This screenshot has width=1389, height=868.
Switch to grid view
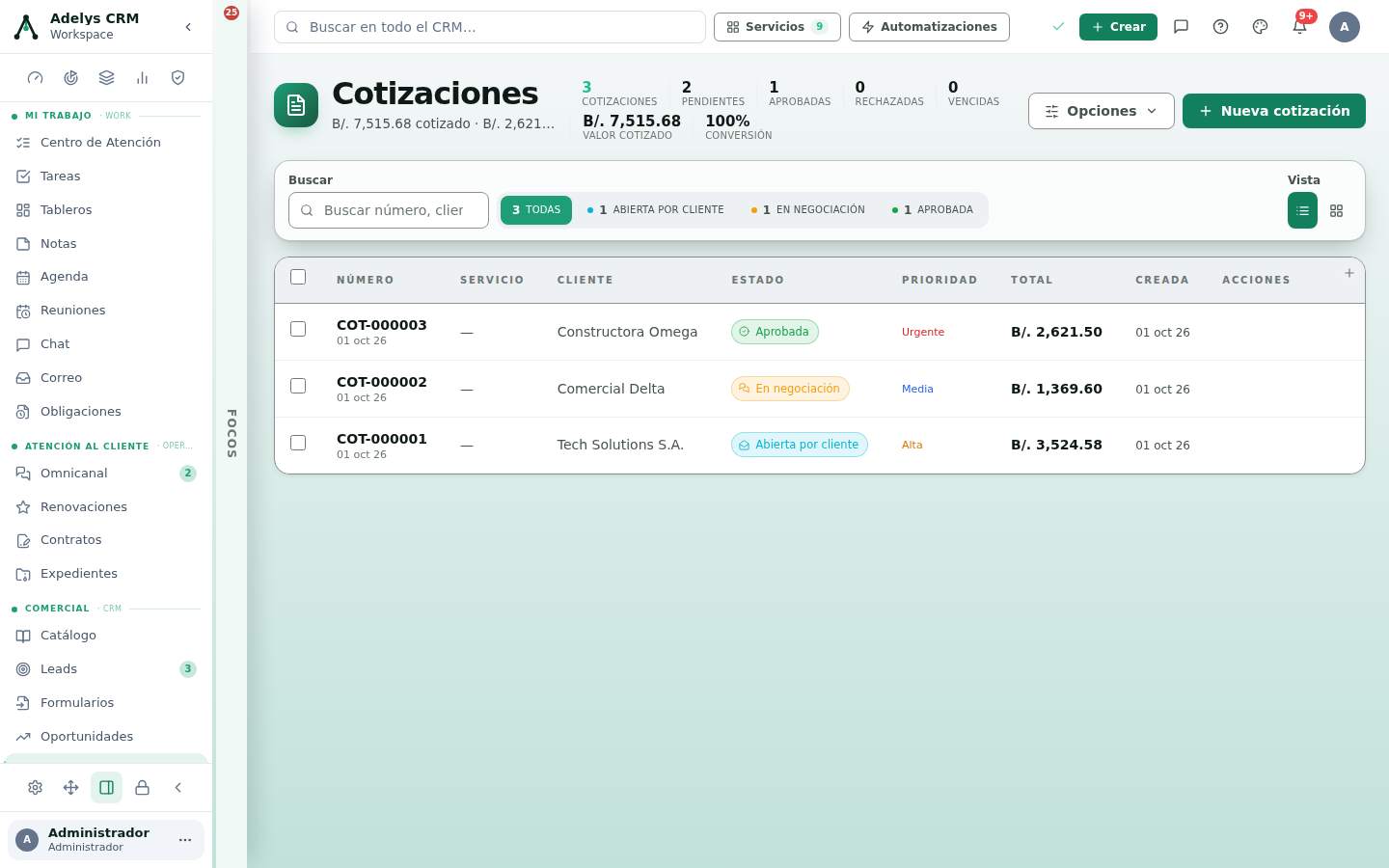pos(1336,210)
